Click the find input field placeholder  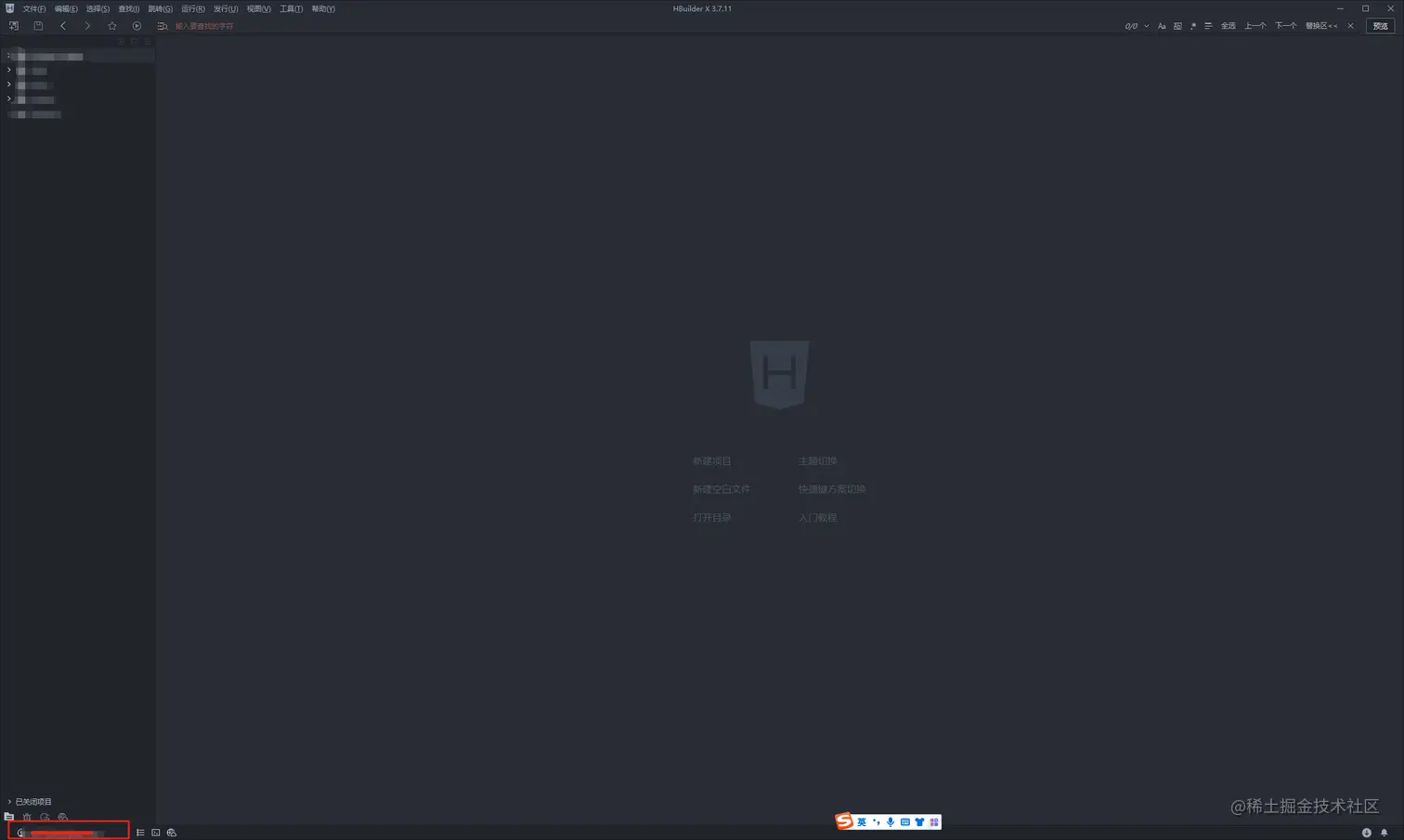click(x=204, y=26)
